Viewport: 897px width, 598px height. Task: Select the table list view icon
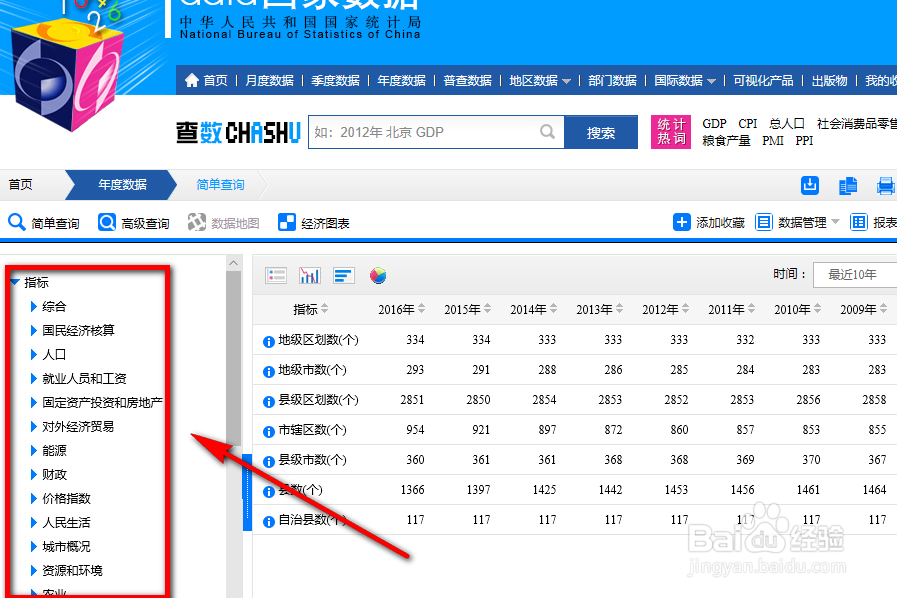tap(276, 275)
